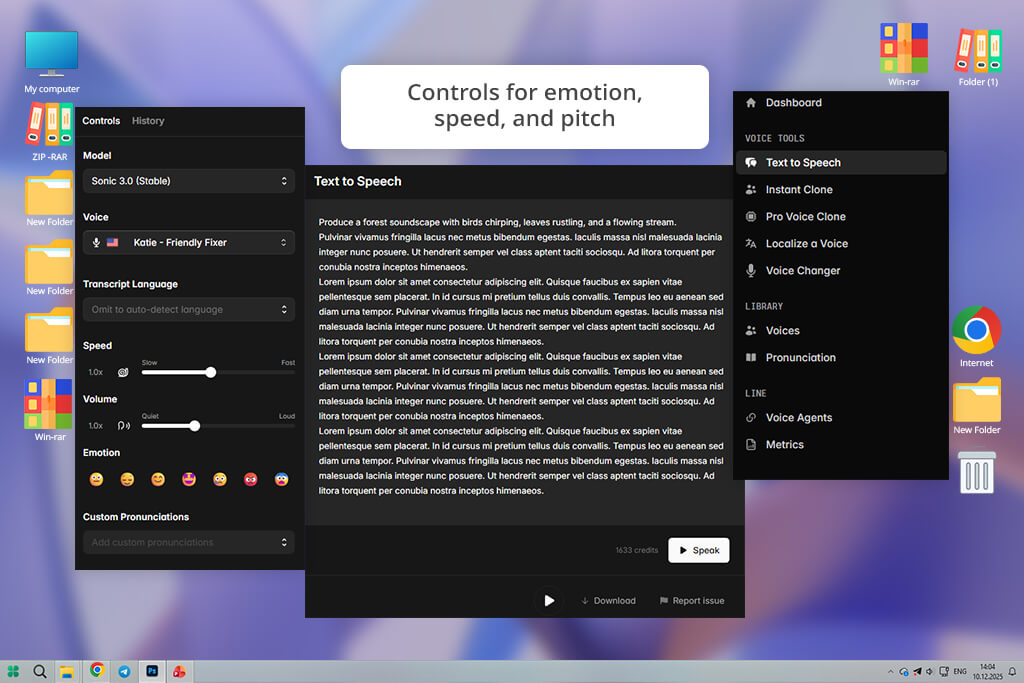Open File Explorer from the taskbar

click(x=67, y=671)
